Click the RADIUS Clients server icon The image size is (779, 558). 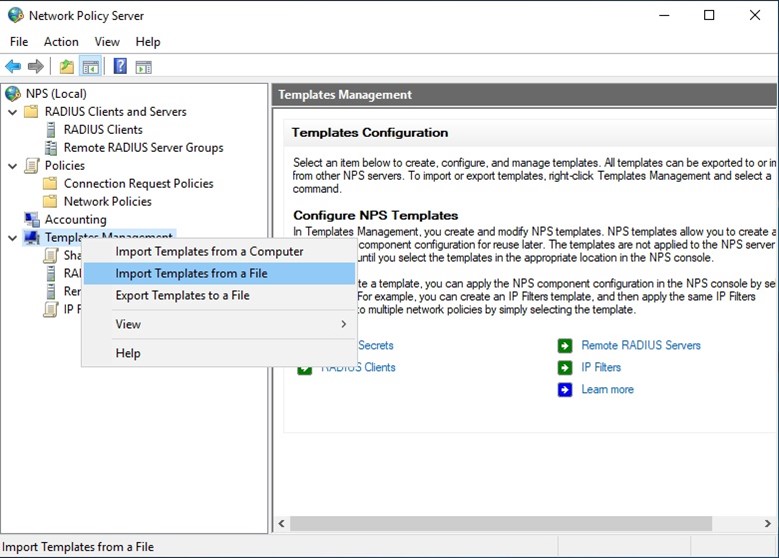tap(51, 130)
